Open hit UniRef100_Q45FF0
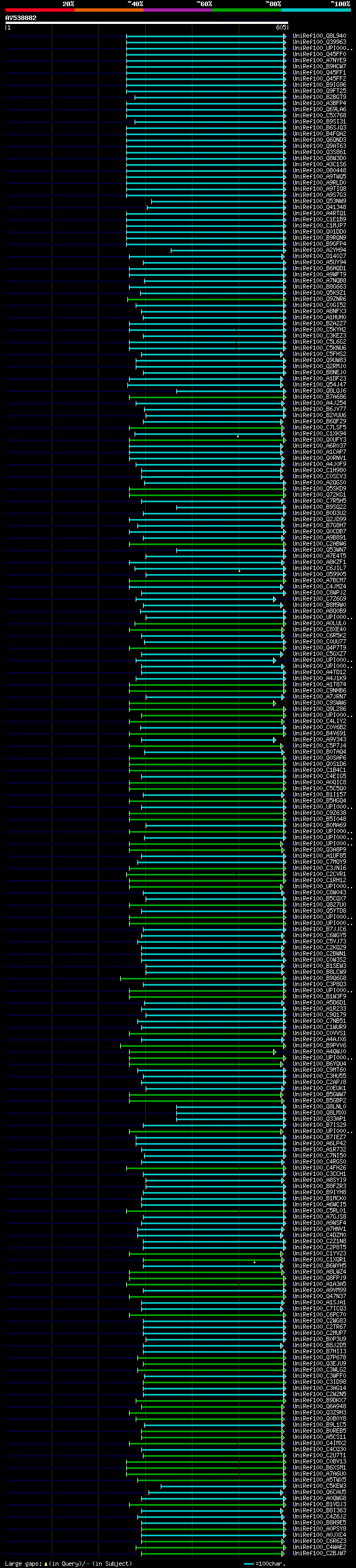Screen dimensions: 356x1568 pyautogui.click(x=319, y=54)
